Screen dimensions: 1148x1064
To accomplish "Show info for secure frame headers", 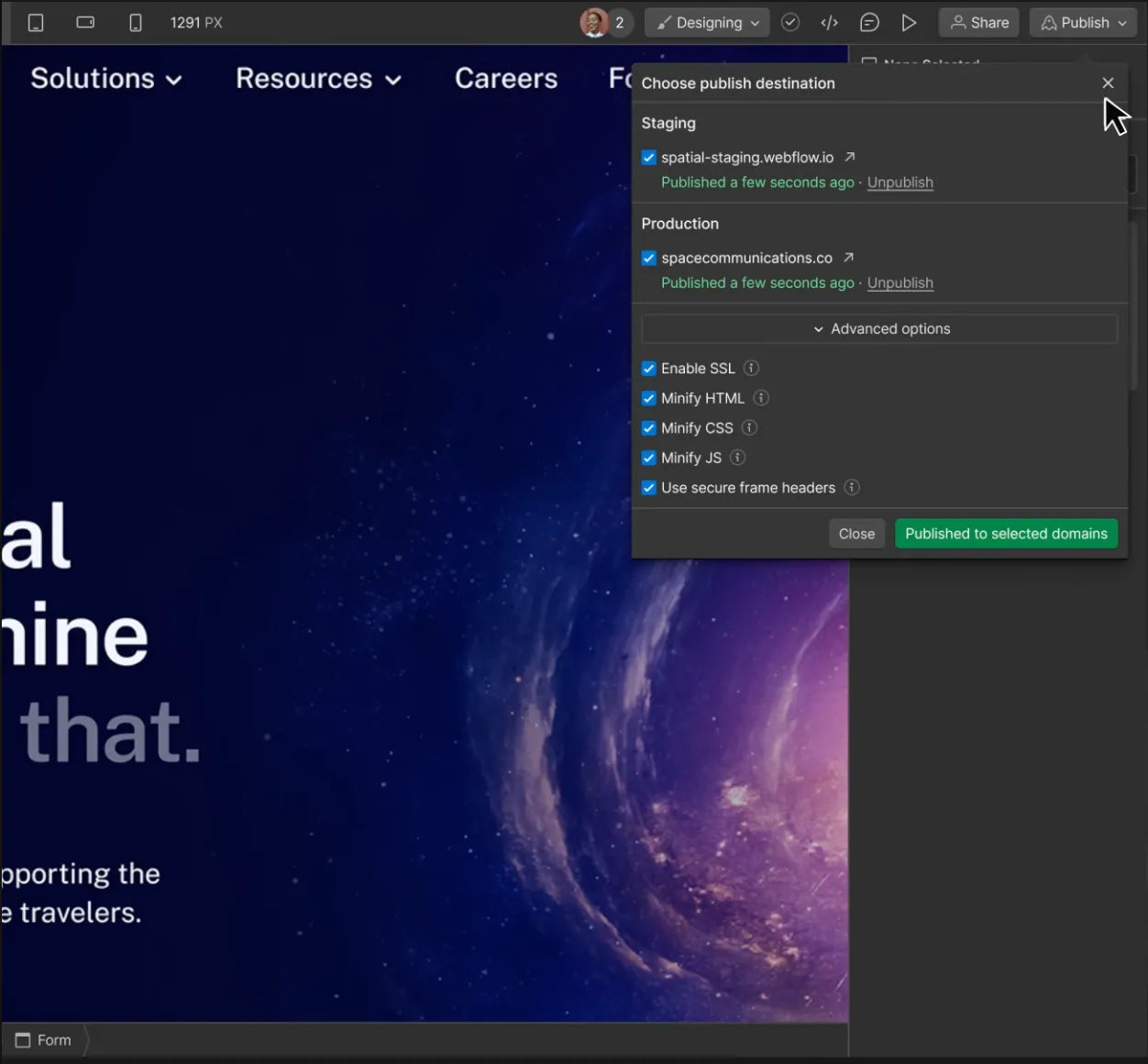I will pyautogui.click(x=852, y=487).
